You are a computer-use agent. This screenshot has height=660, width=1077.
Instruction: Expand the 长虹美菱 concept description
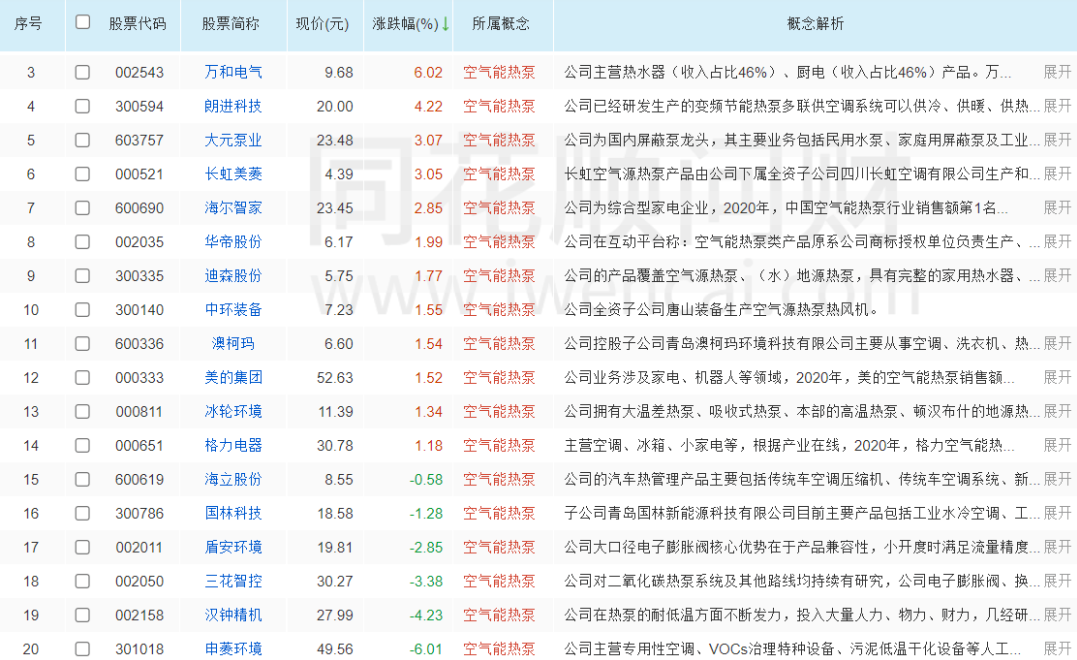point(1057,174)
